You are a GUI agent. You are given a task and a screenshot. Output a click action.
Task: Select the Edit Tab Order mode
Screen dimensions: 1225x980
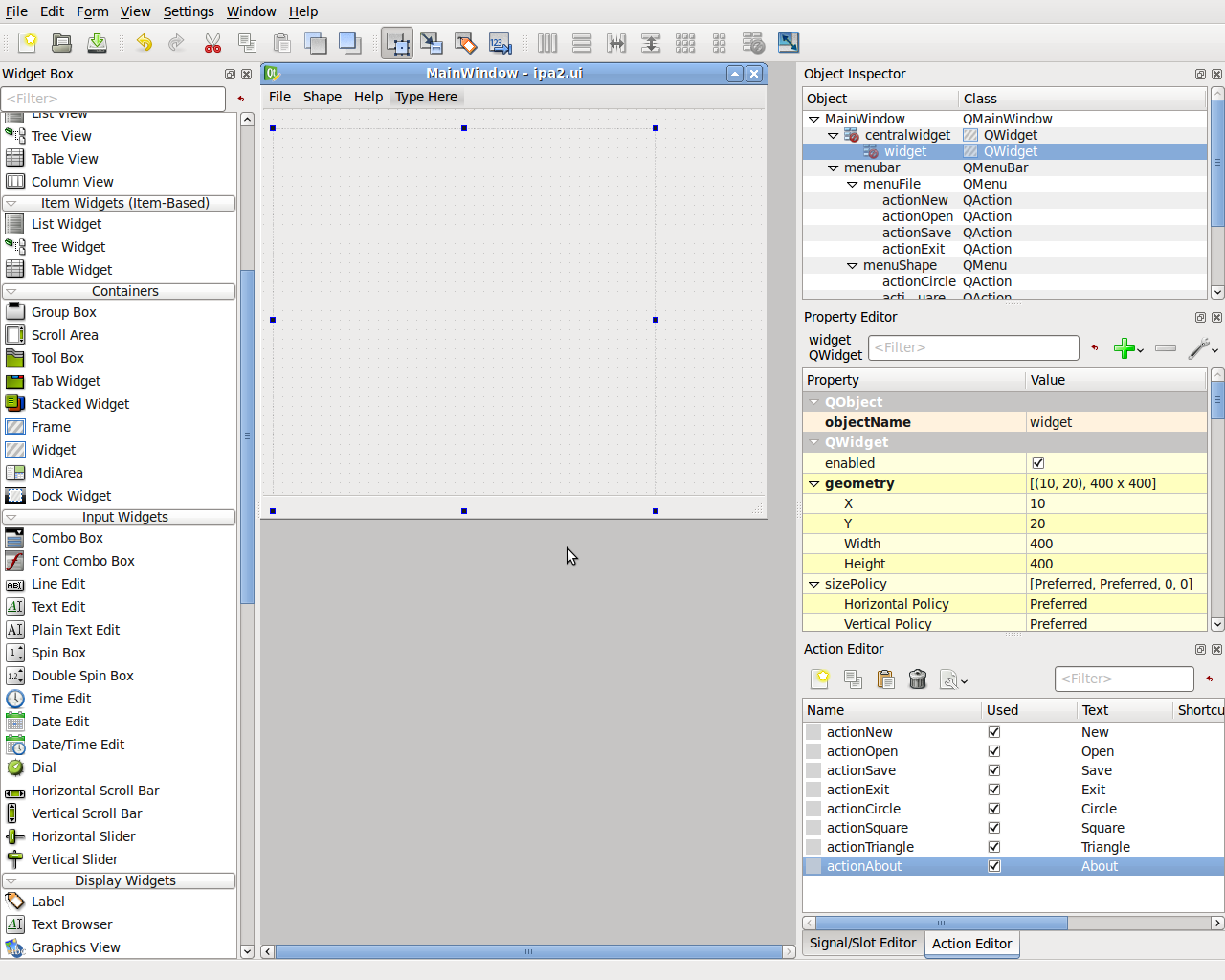pos(501,42)
